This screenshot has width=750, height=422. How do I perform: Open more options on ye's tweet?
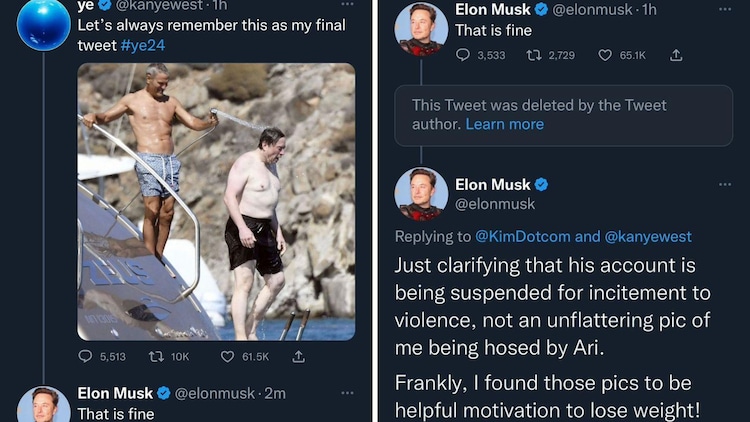[346, 3]
